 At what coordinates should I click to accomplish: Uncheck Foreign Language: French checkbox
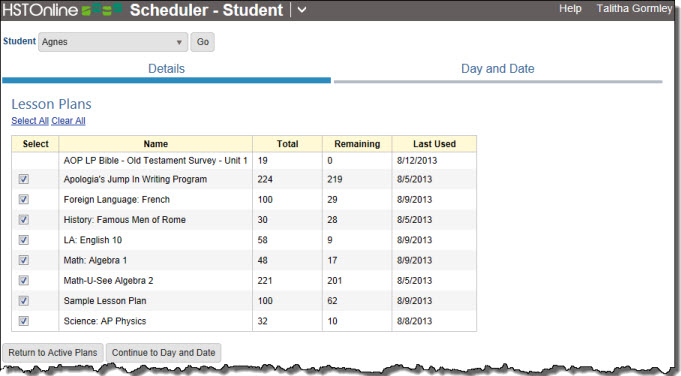pos(23,199)
